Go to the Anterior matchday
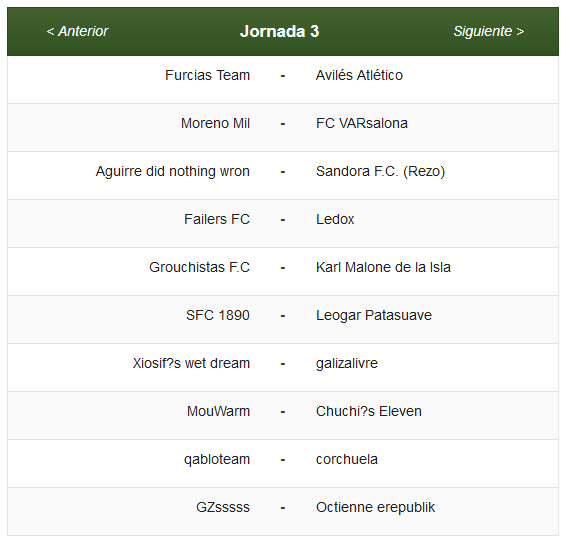 click(x=77, y=31)
